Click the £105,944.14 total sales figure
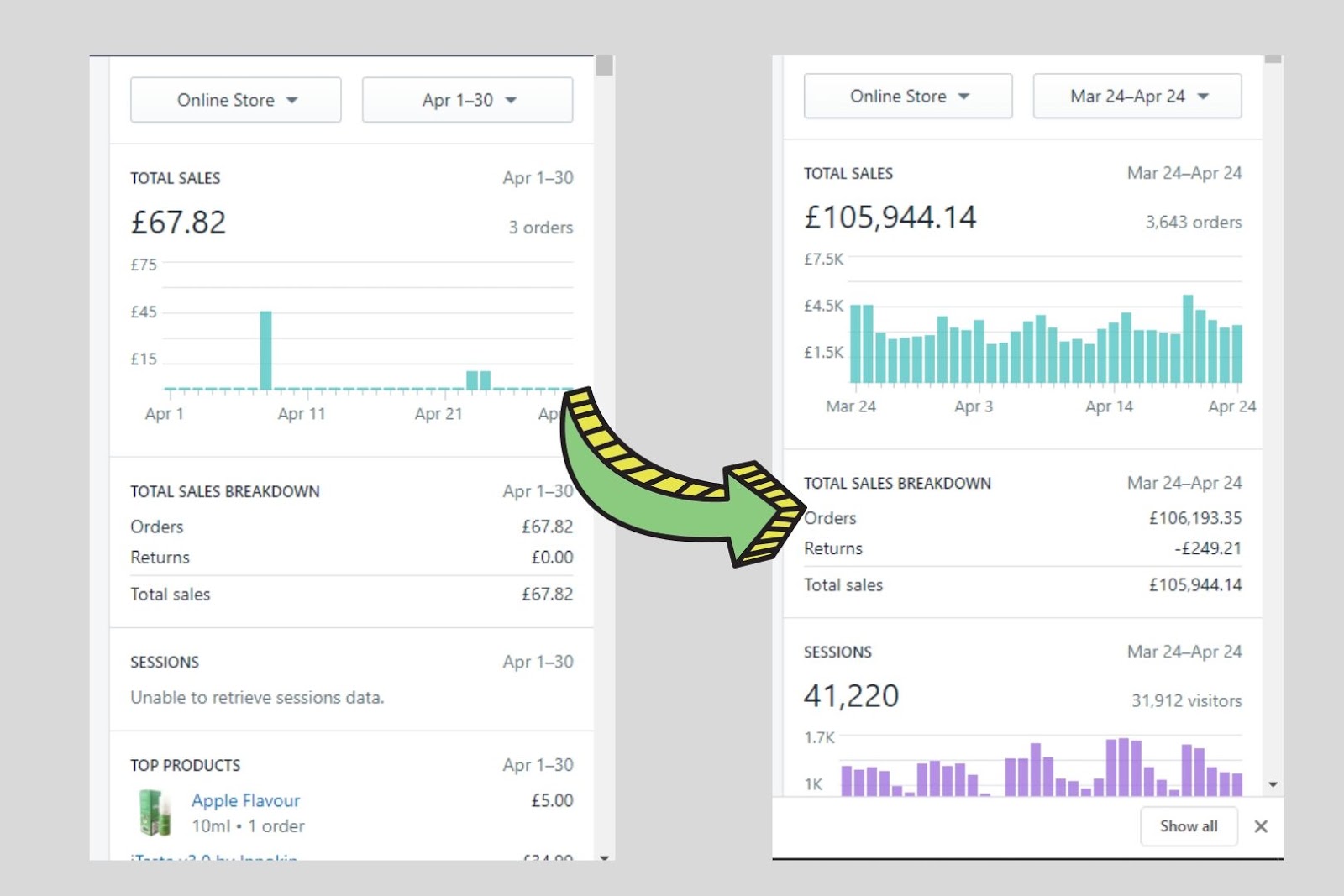Screen dimensions: 1344x896 click(890, 217)
